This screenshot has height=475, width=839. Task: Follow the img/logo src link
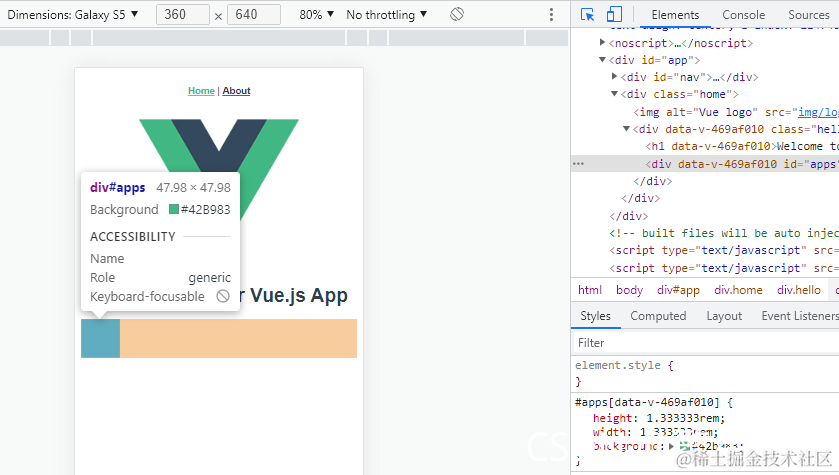point(818,112)
